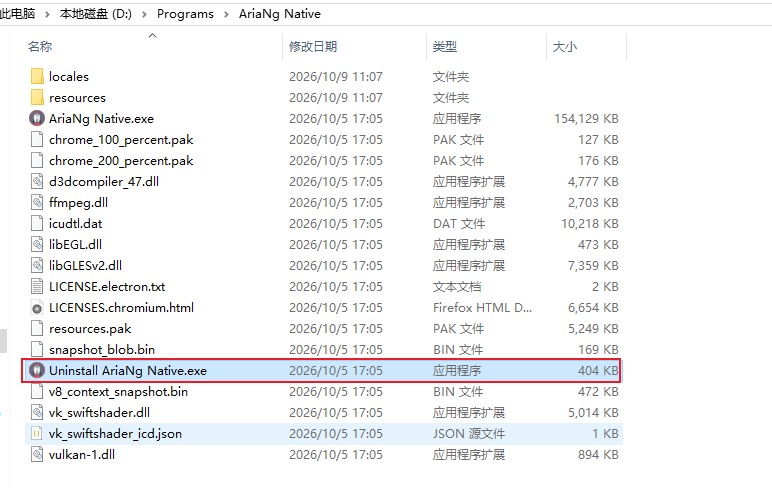
Task: Select file name resources.pak
Action: [x=90, y=328]
